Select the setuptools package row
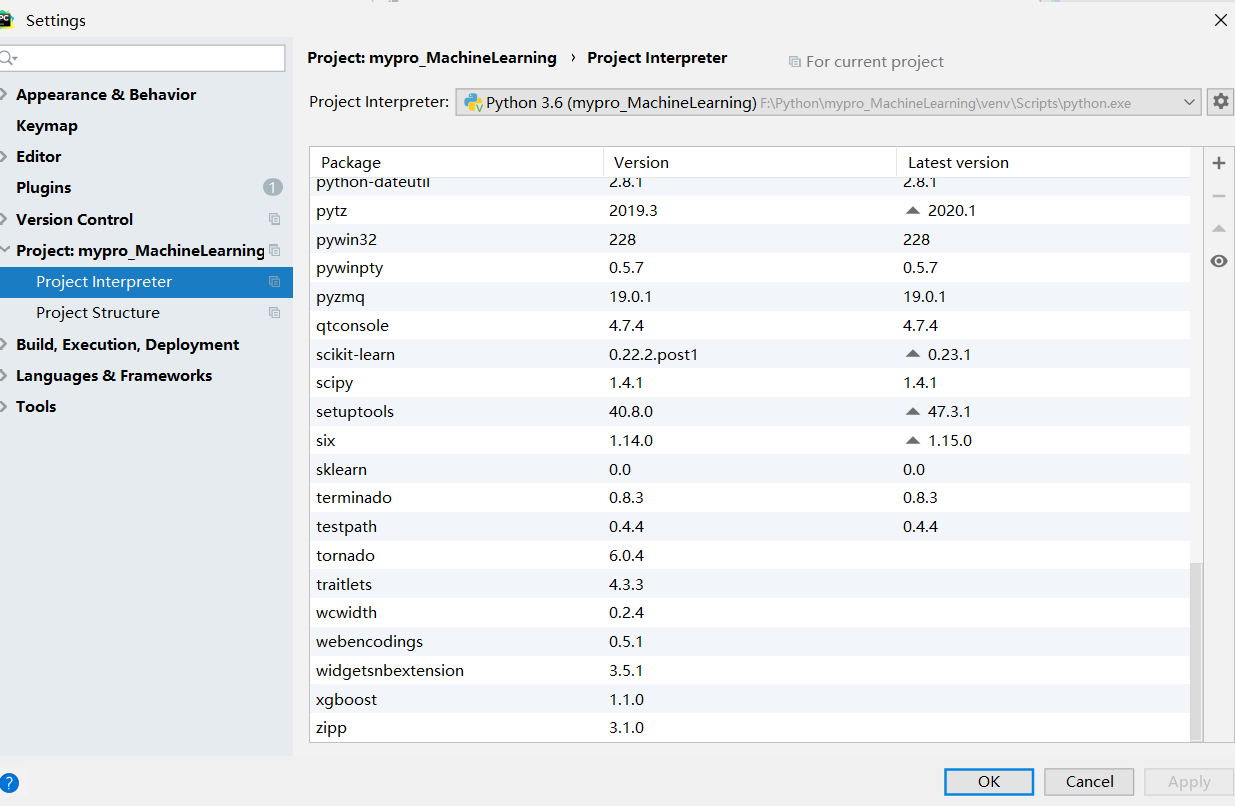 [750, 412]
